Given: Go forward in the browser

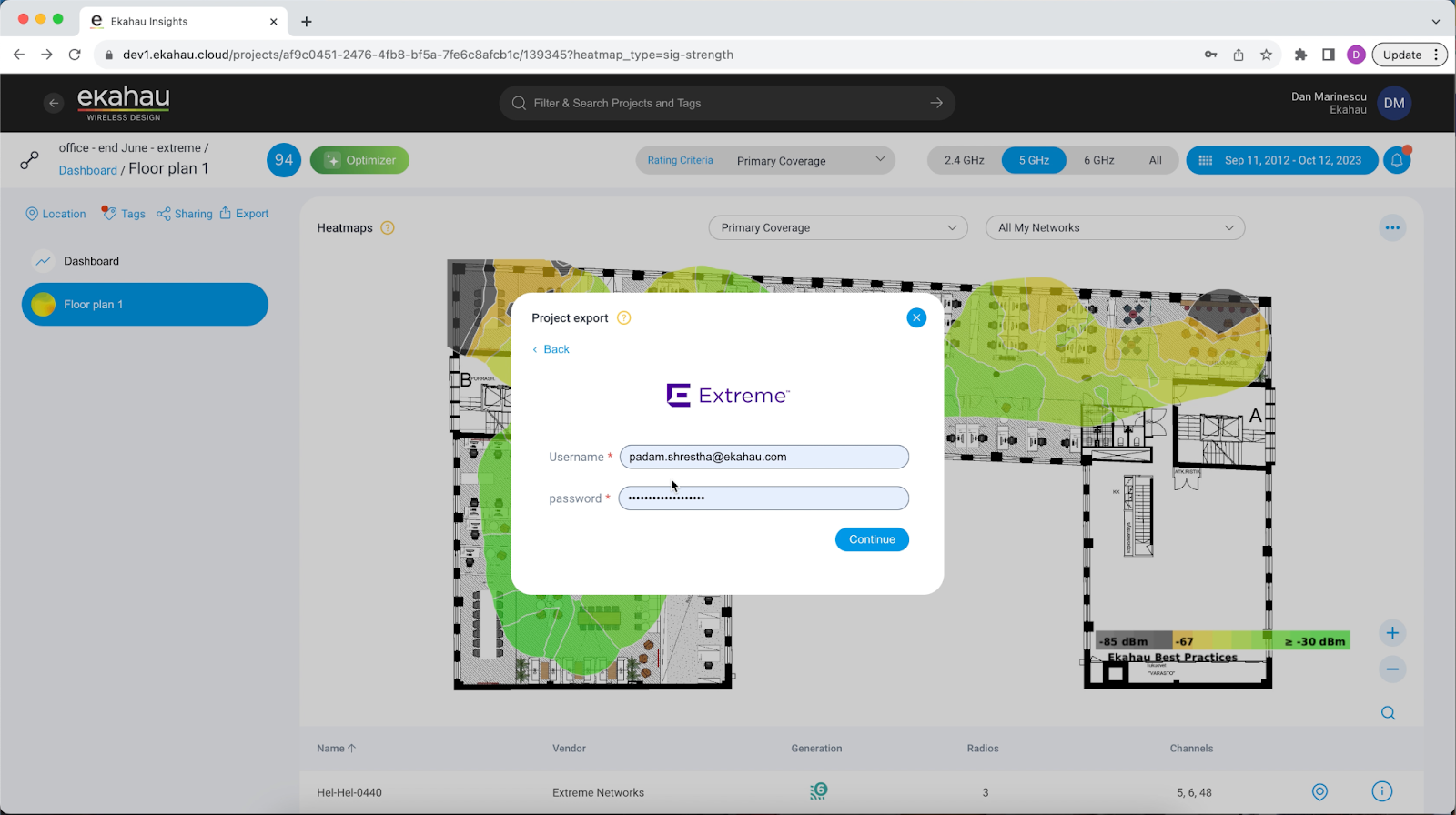Looking at the screenshot, I should pos(46,55).
